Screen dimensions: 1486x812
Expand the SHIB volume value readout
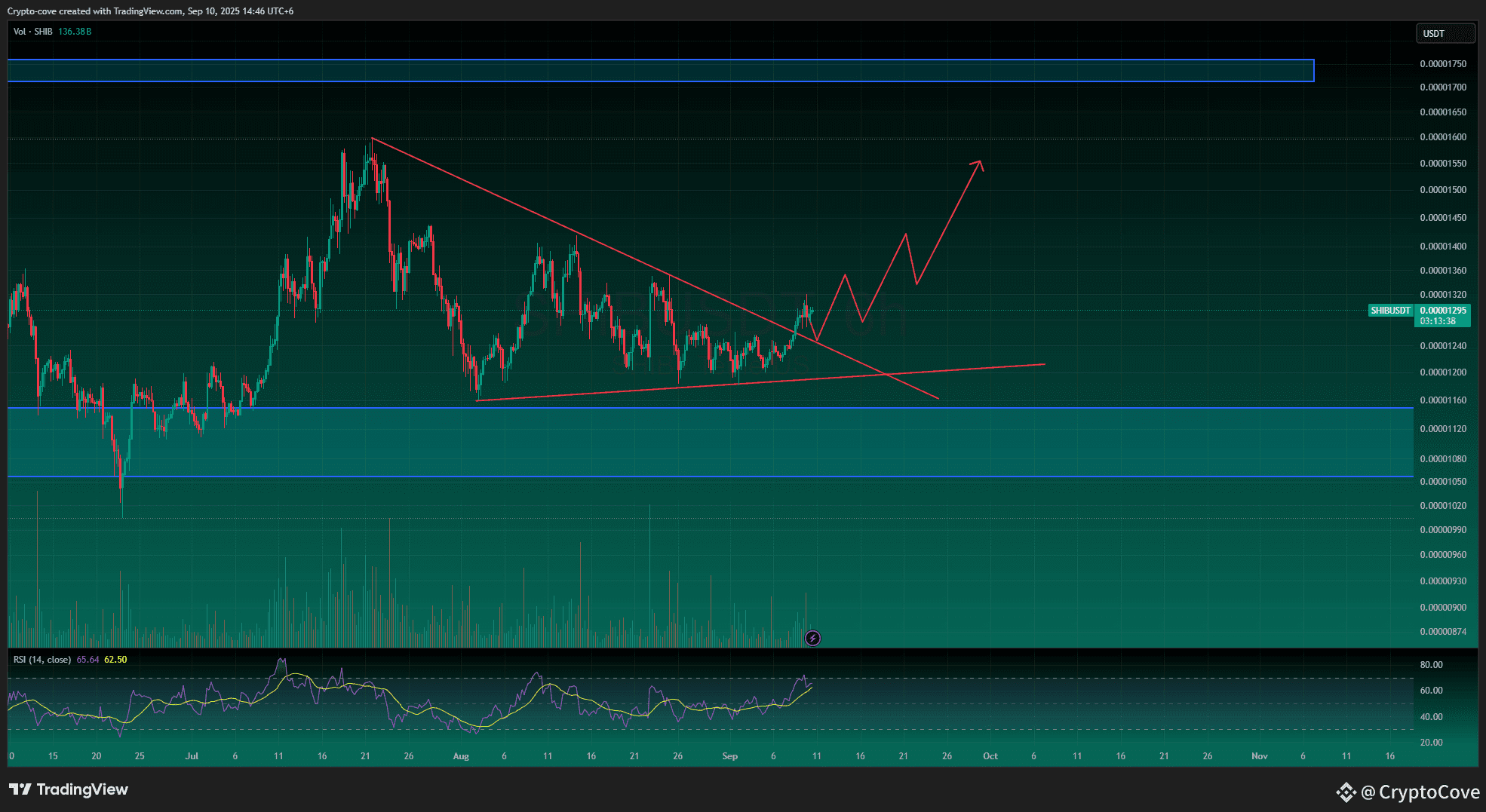(75, 32)
